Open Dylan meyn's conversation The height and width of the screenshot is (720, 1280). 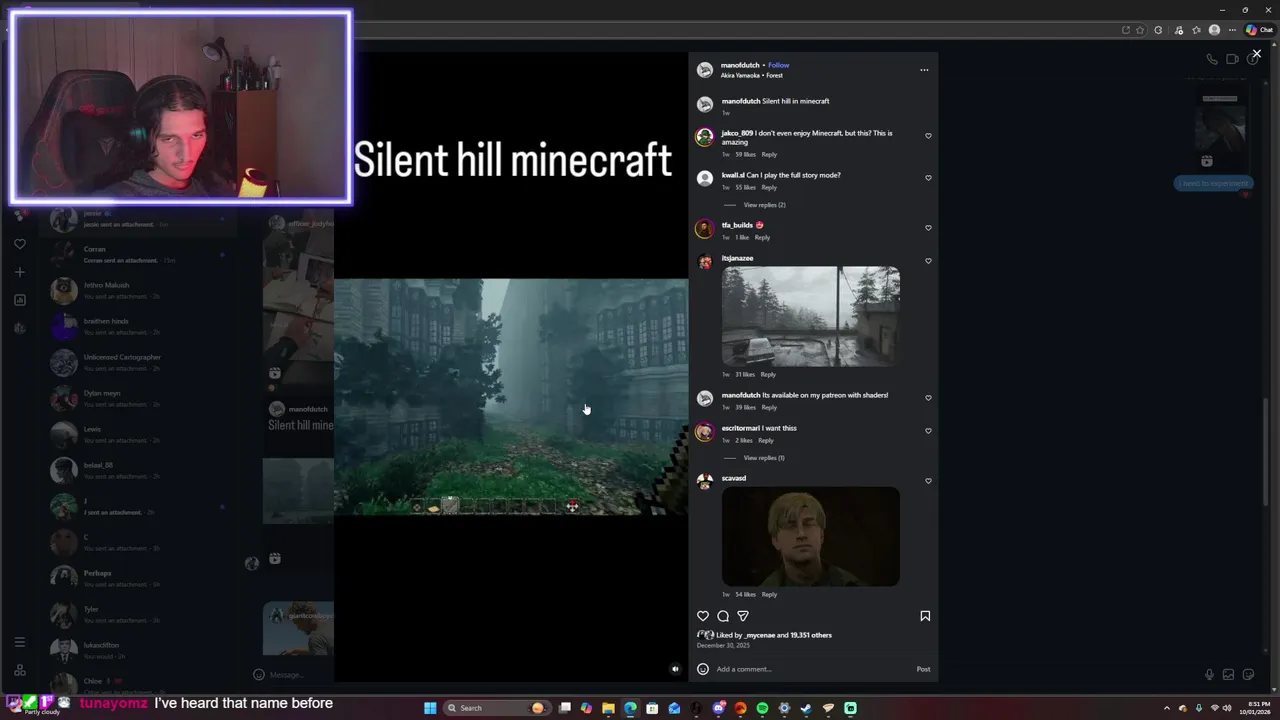point(137,398)
